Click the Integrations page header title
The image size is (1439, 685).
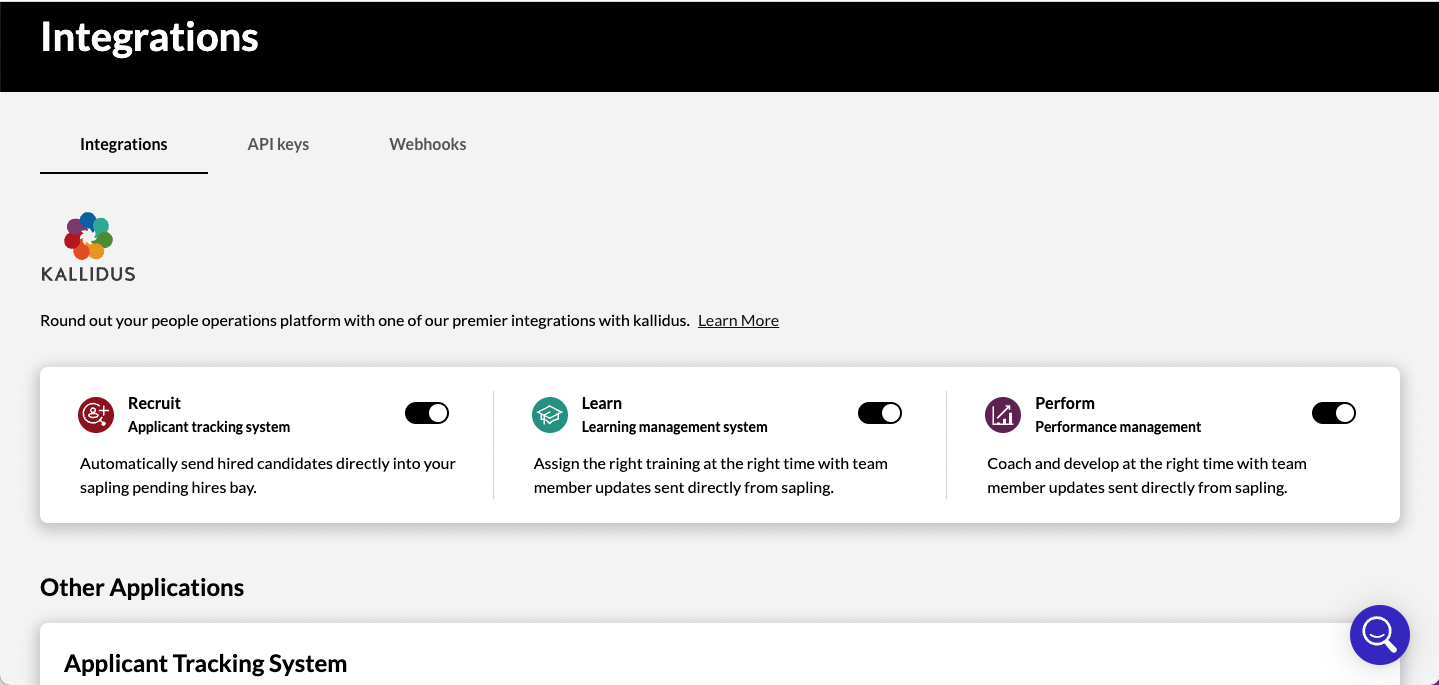tap(149, 37)
